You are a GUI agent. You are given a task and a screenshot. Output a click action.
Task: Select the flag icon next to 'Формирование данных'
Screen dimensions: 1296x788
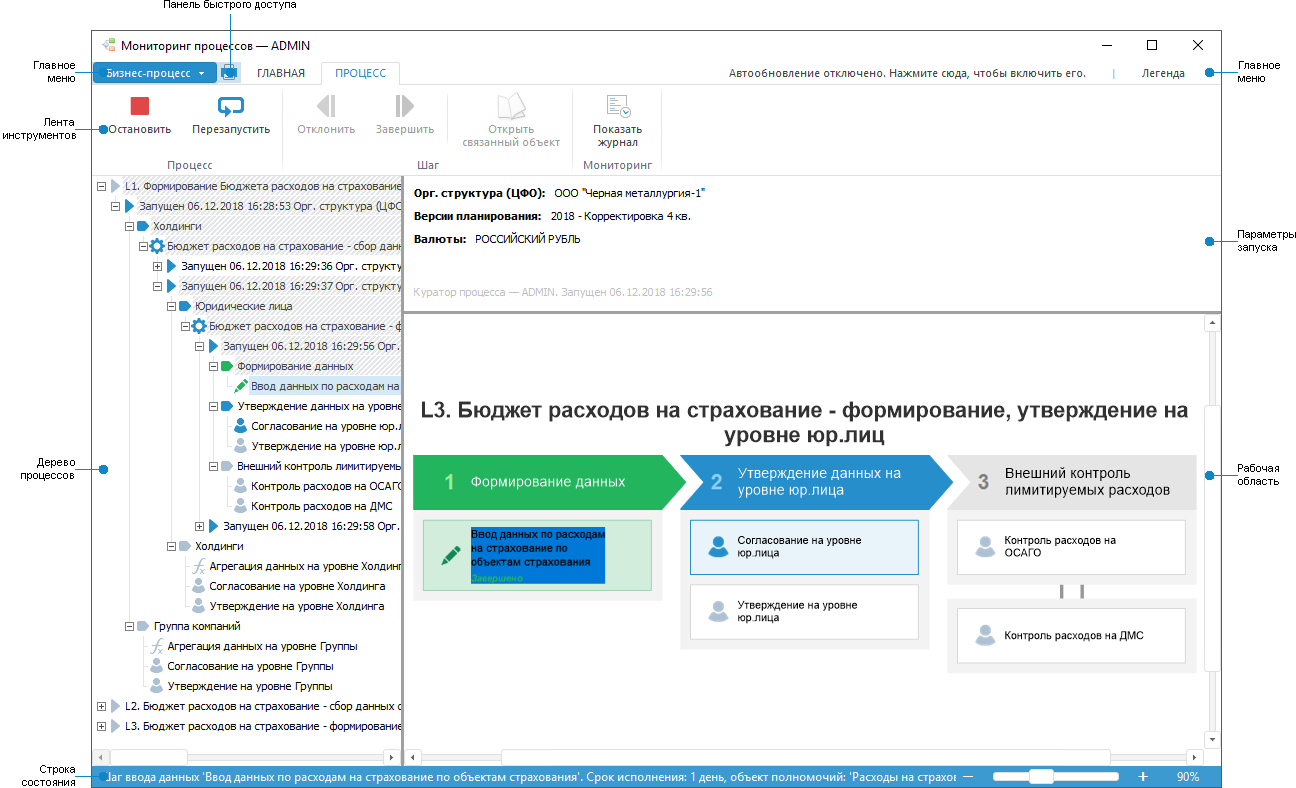pos(227,366)
